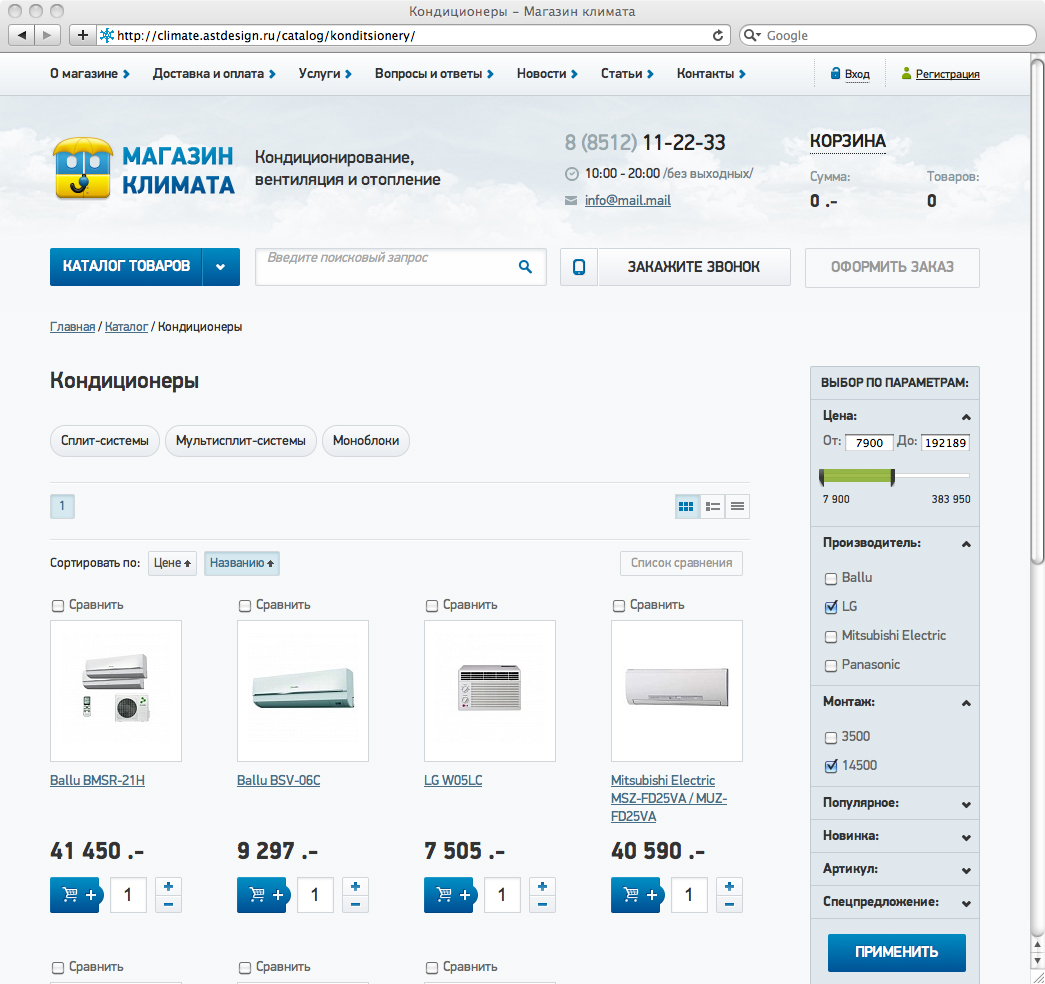The image size is (1045, 984).
Task: Click the right price slider handle
Action: [892, 477]
